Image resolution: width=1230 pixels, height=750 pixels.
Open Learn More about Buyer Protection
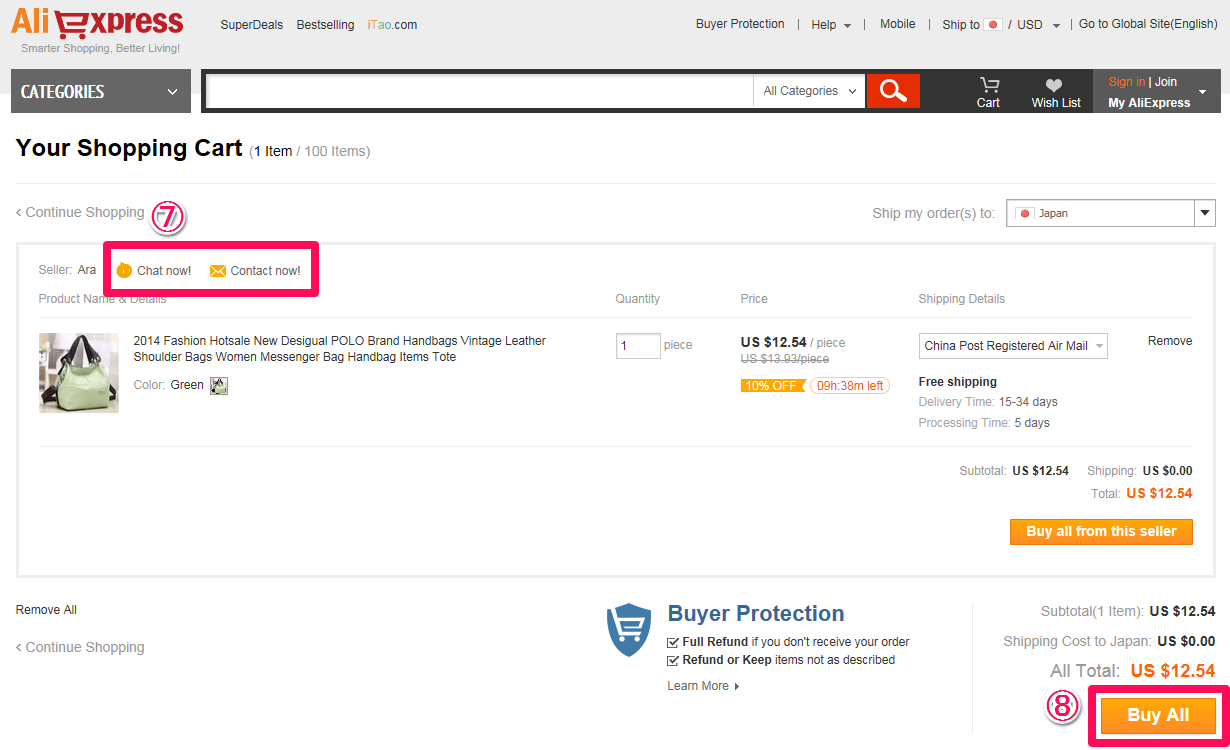tap(703, 686)
